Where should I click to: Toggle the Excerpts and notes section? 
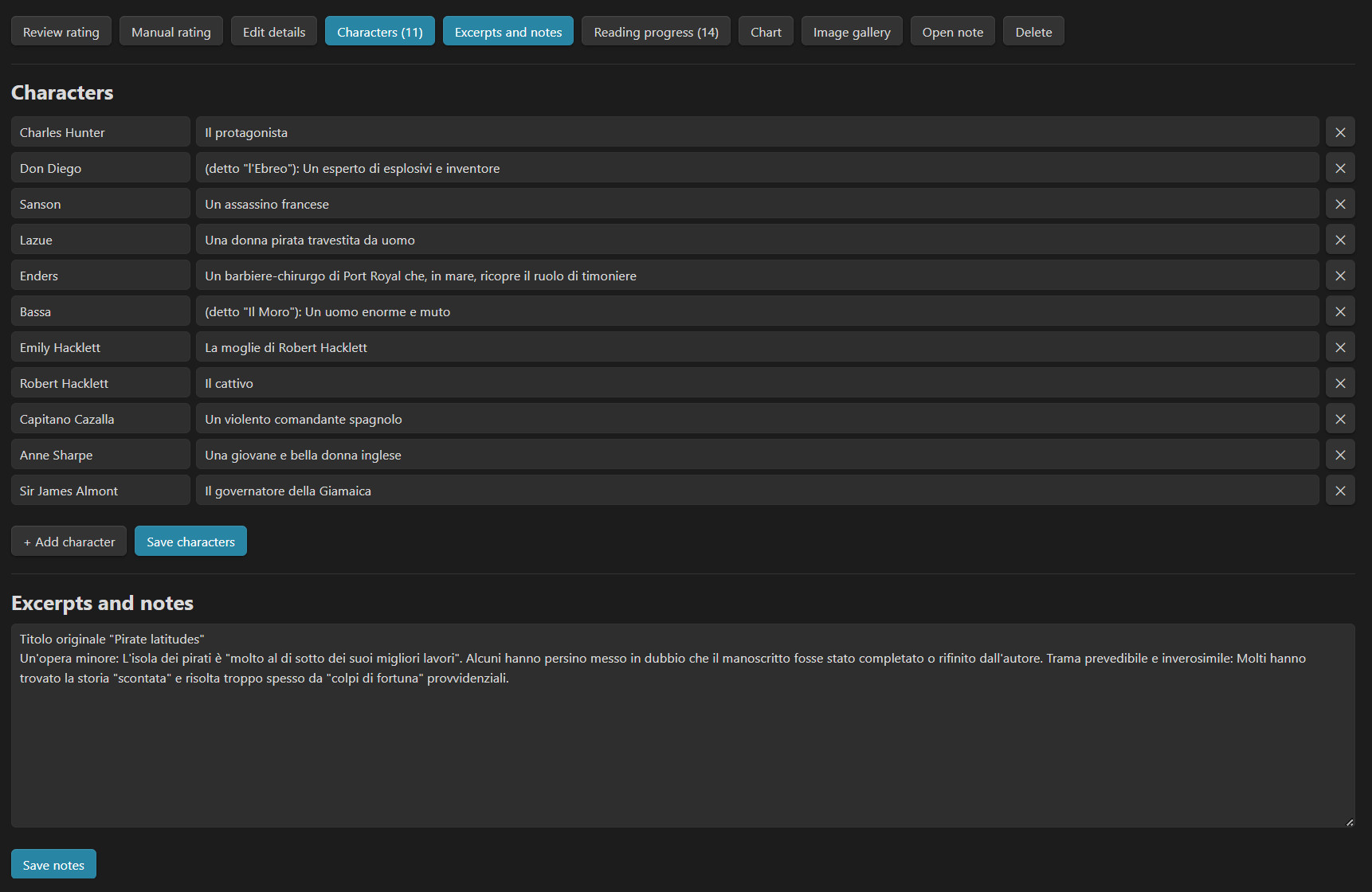pos(508,32)
